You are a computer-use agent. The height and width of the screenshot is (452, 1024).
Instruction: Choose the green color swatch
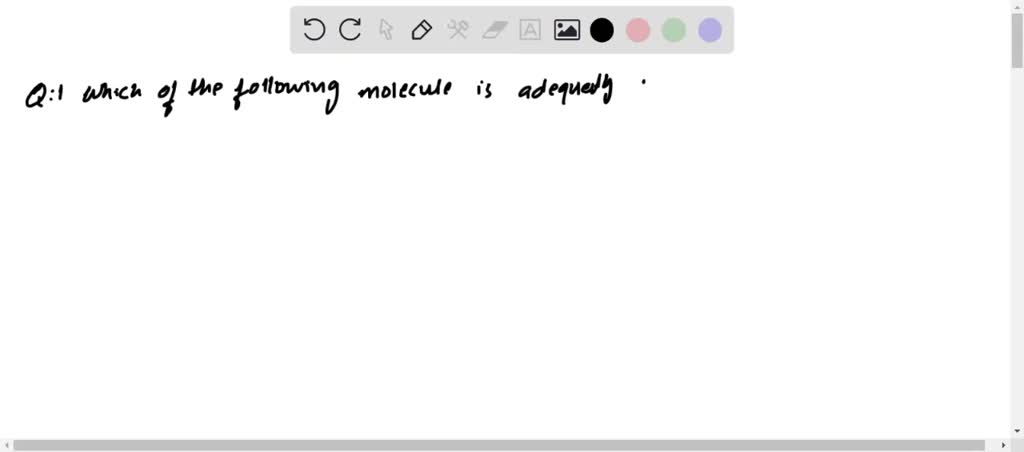673,30
